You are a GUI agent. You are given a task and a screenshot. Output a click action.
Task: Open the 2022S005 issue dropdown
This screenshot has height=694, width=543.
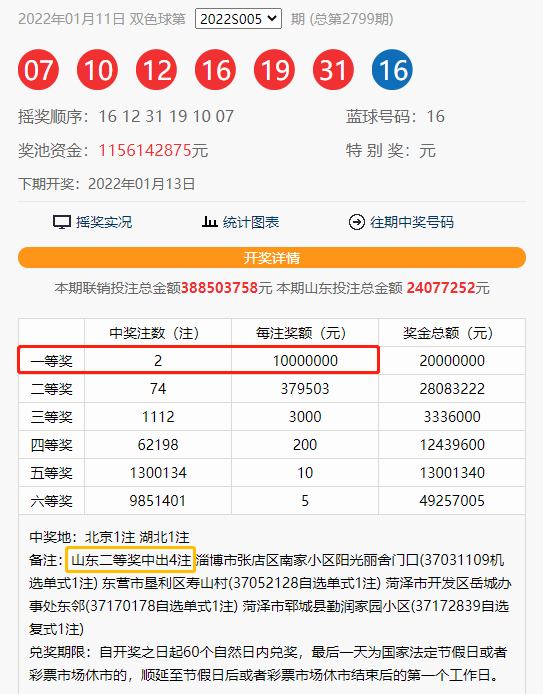click(238, 19)
